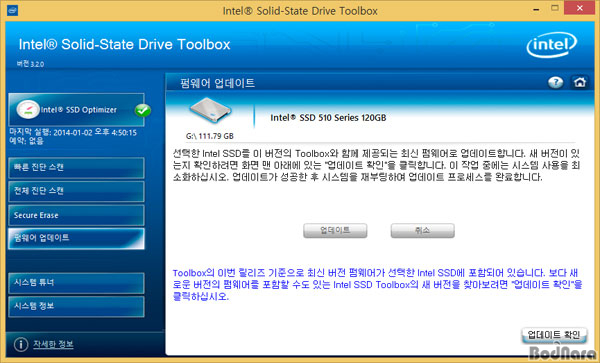Click the Intel logo in header
This screenshot has height=363, width=600.
pos(551,45)
